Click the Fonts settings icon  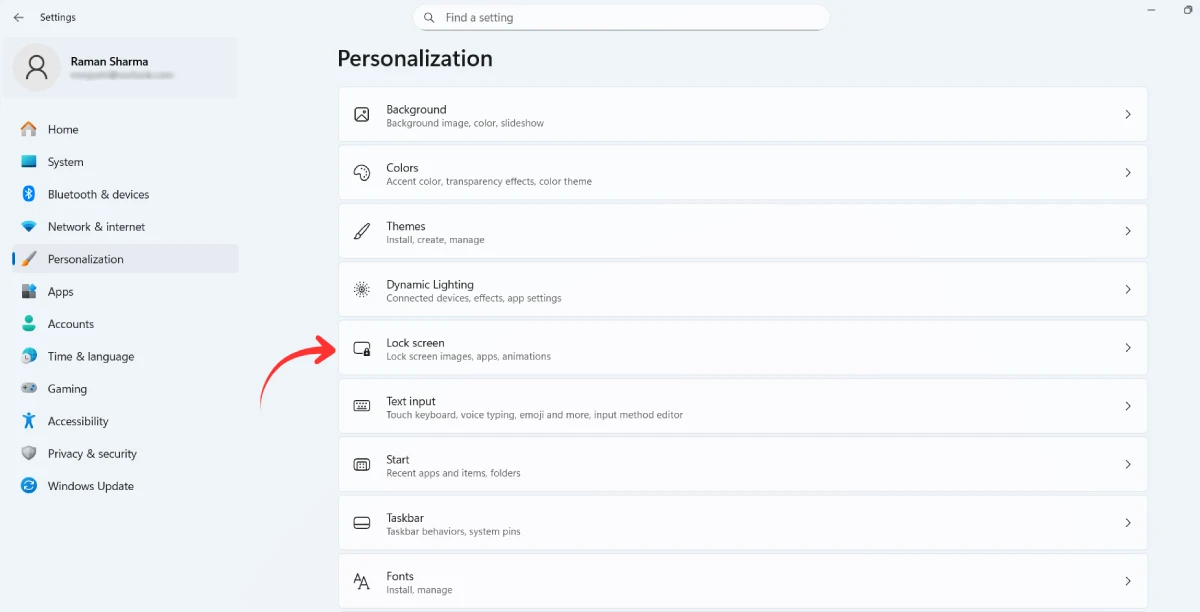tap(361, 580)
